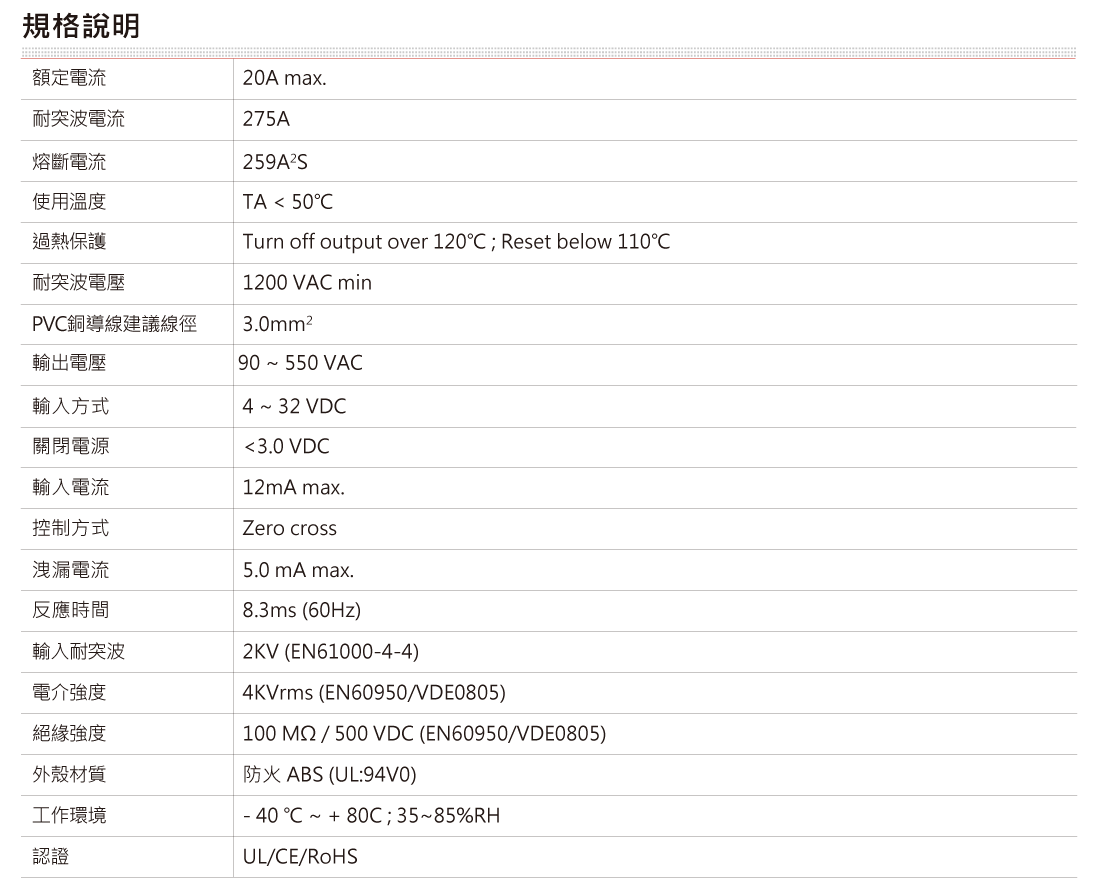The image size is (1098, 889).
Task: Click the 20A max. value
Action: (285, 78)
